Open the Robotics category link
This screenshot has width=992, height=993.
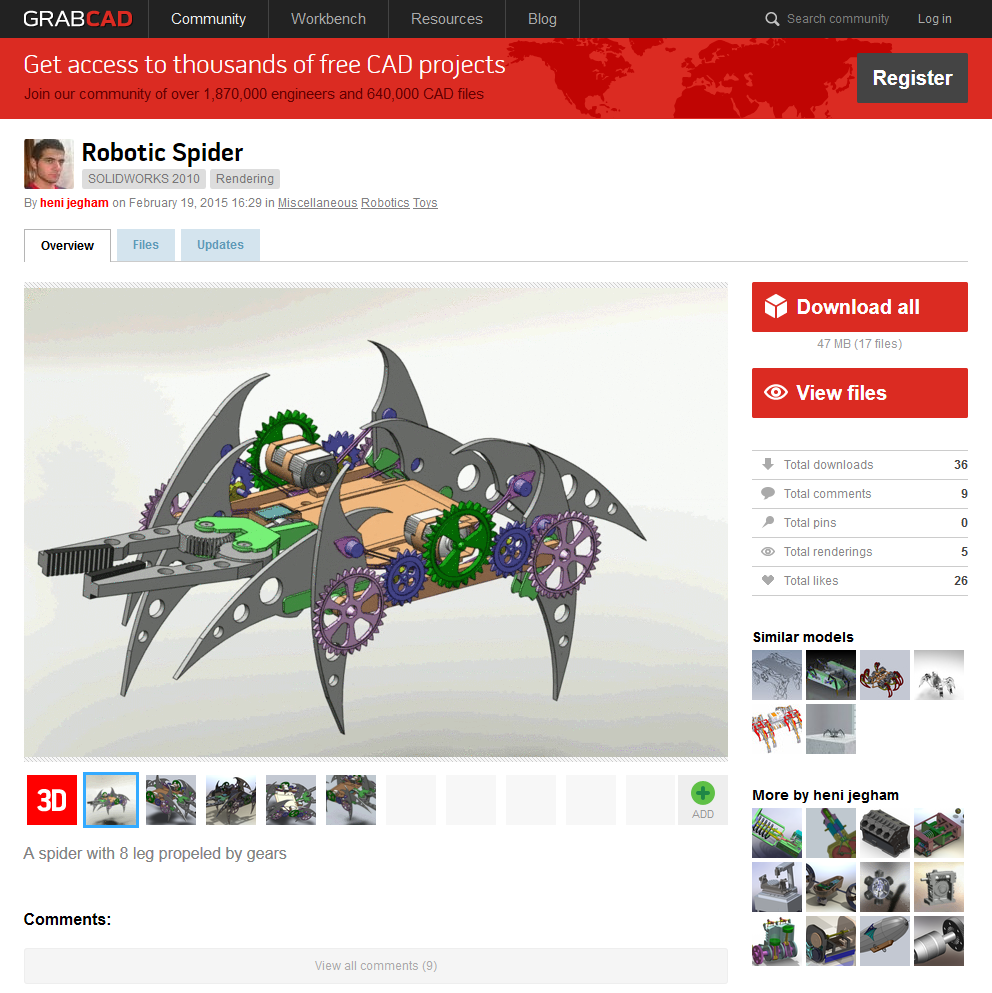(385, 203)
